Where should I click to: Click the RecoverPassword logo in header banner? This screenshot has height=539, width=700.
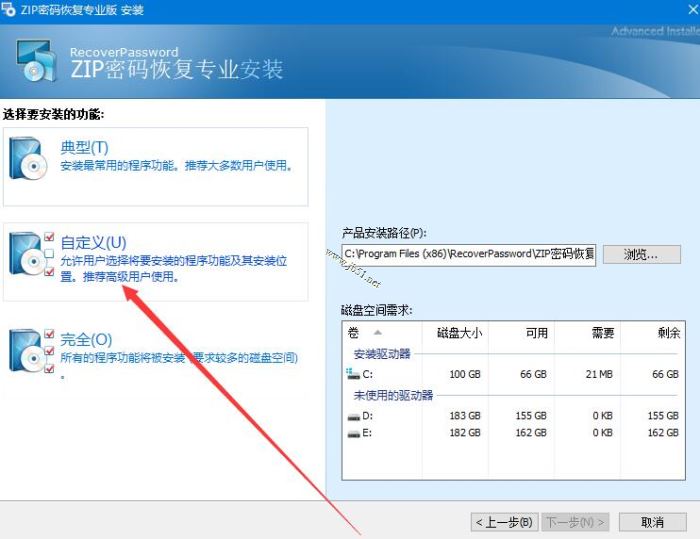click(x=37, y=61)
